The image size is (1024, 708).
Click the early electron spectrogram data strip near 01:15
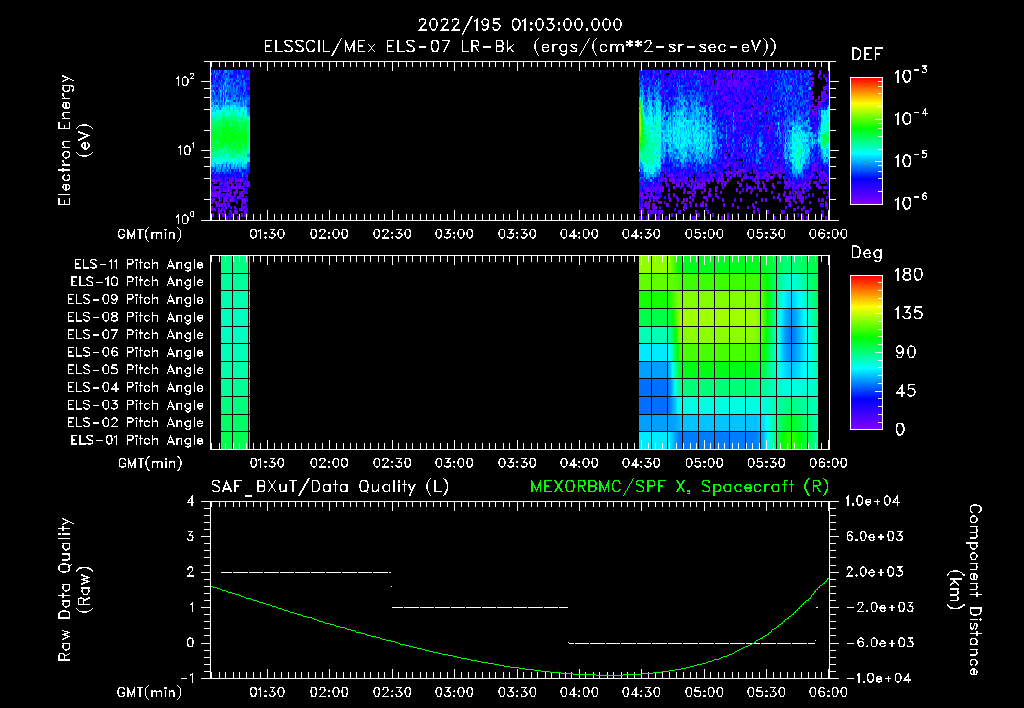230,144
